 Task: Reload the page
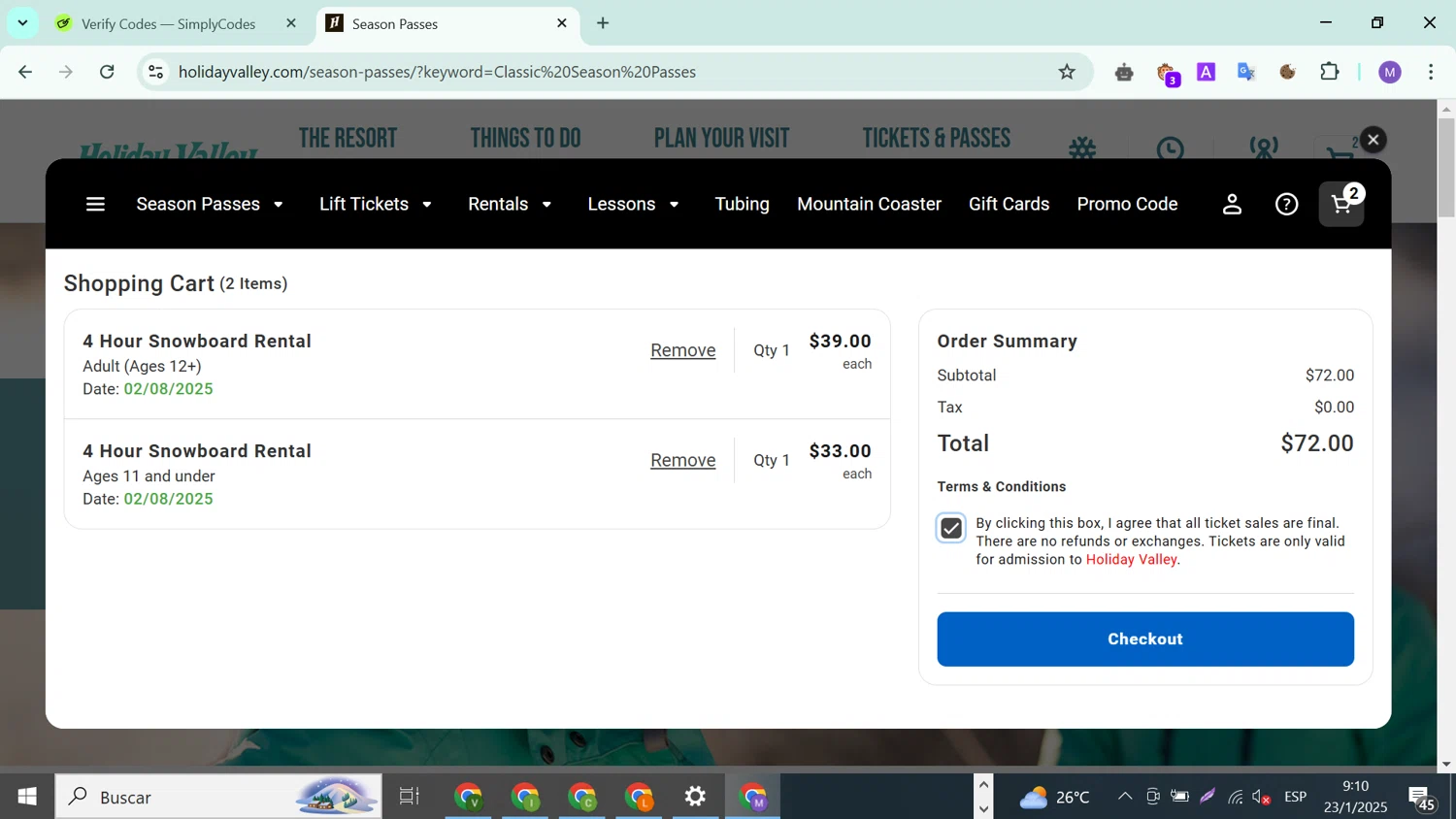click(x=107, y=72)
